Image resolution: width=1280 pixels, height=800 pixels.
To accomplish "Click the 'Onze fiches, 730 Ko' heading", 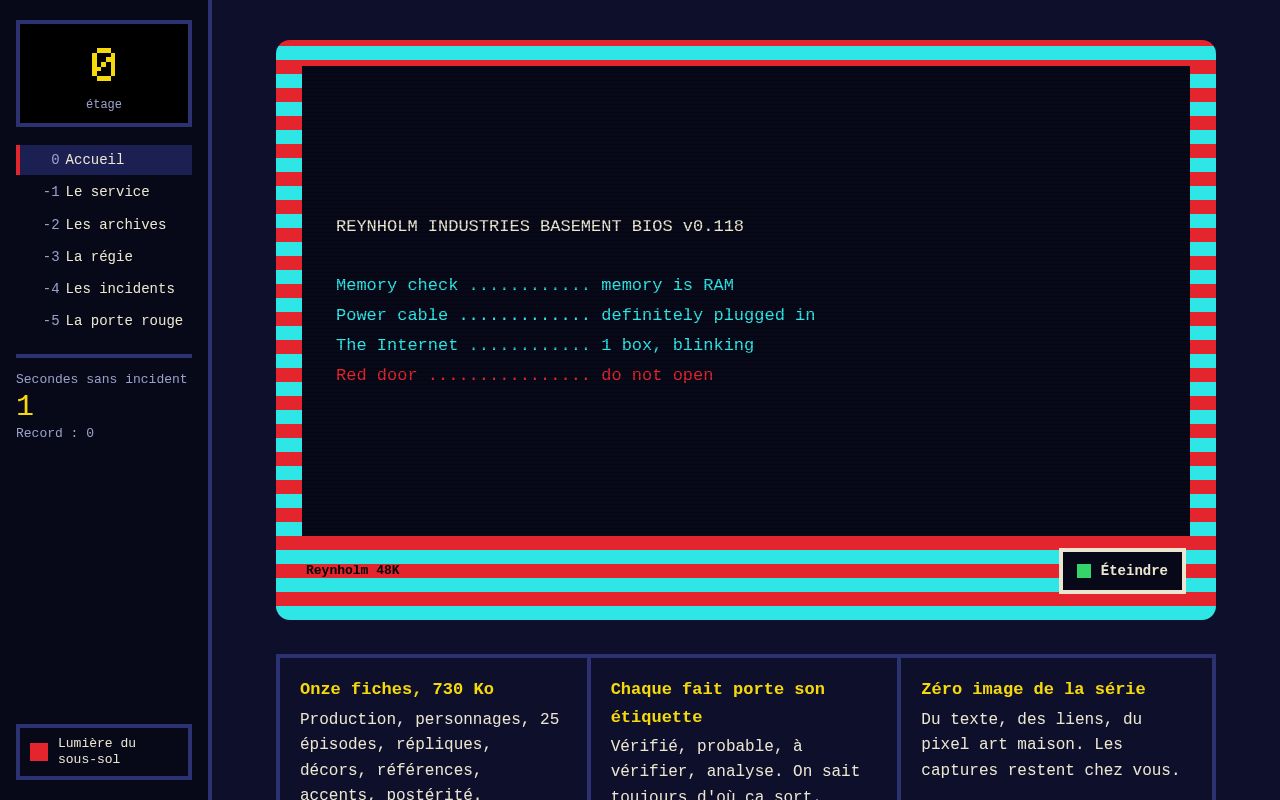I will click(397, 690).
